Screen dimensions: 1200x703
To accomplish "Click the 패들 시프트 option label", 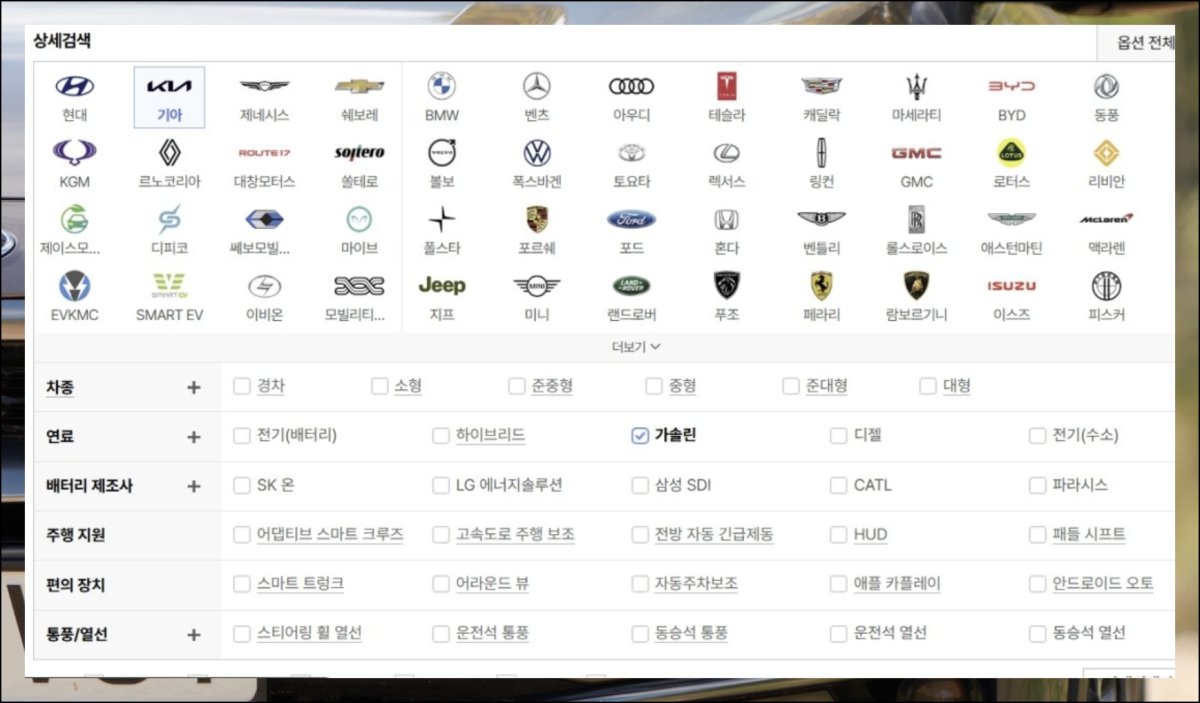I will click(x=1089, y=535).
